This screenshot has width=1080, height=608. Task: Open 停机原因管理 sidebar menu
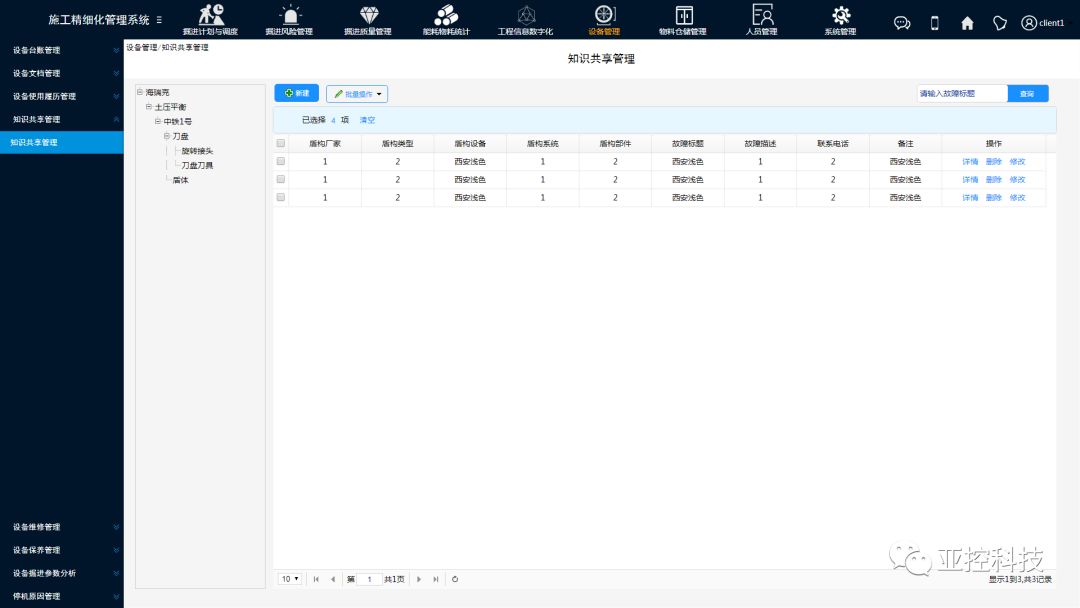62,596
